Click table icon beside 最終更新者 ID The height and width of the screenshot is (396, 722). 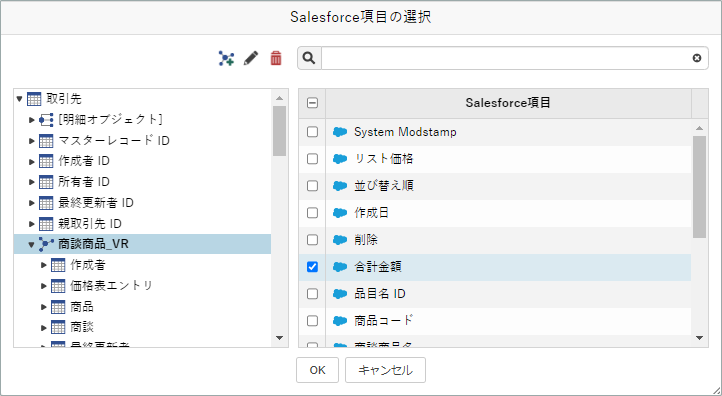pos(46,203)
